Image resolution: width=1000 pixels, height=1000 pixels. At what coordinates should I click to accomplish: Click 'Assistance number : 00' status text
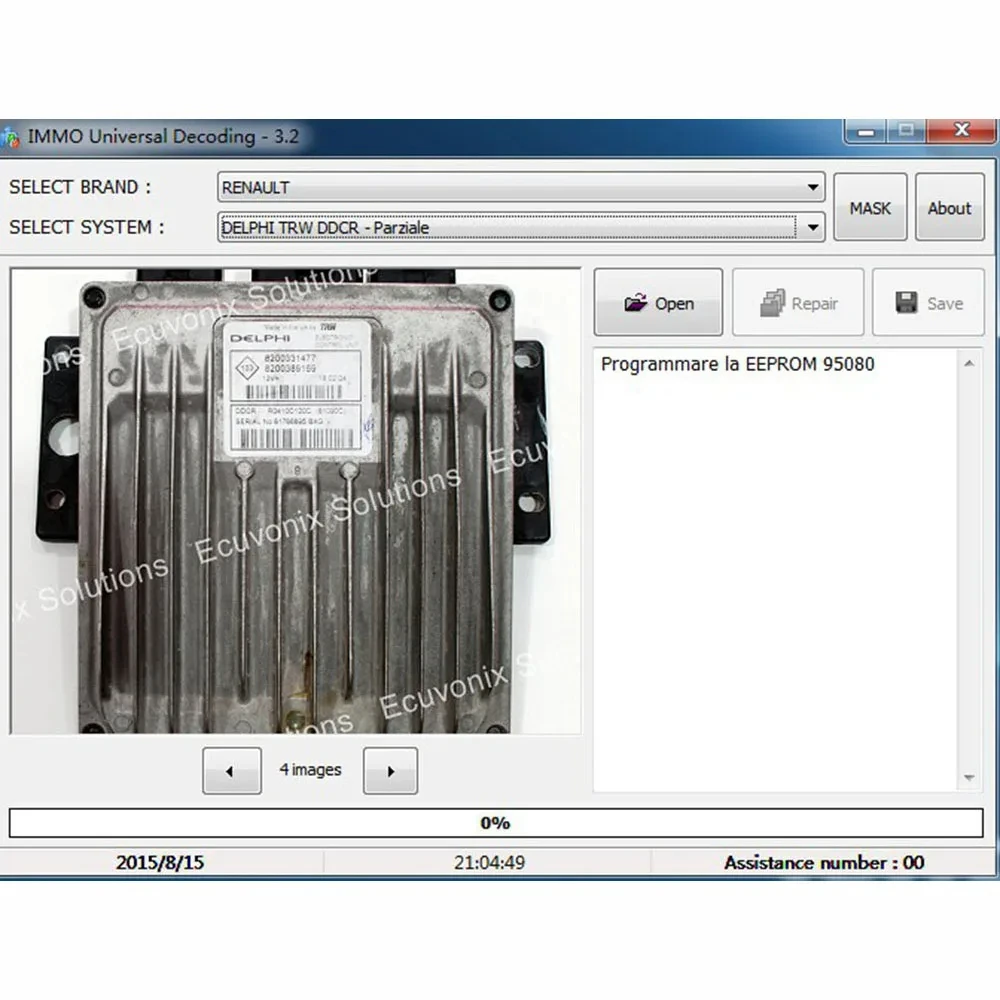(824, 862)
